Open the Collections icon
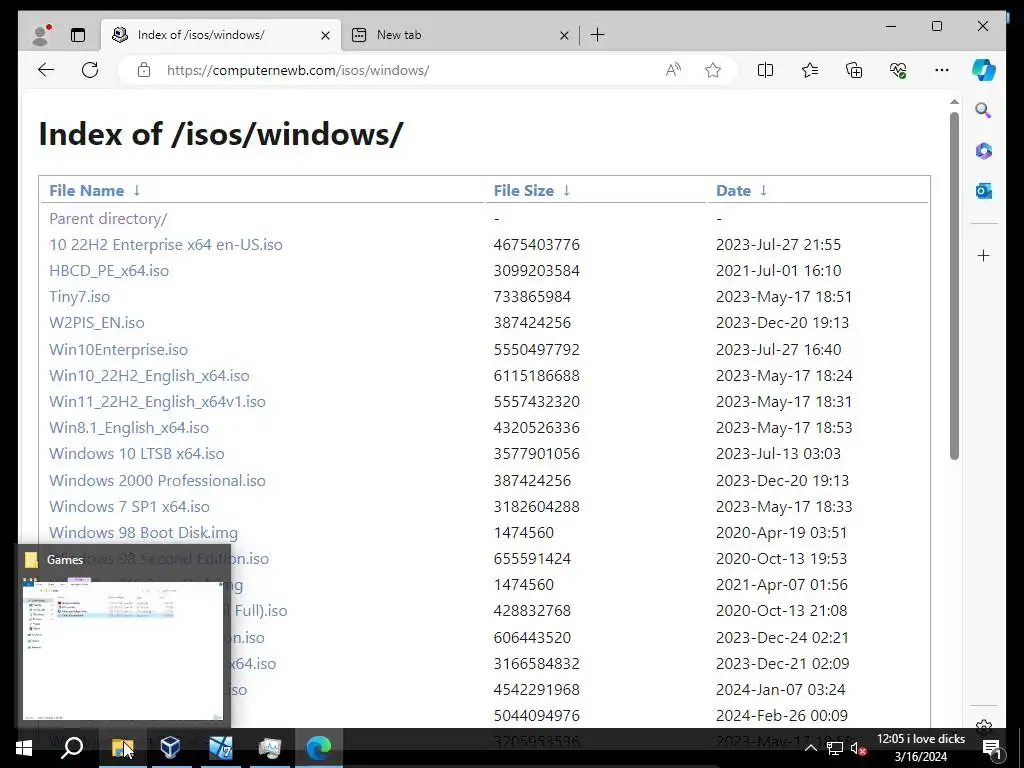 [854, 70]
